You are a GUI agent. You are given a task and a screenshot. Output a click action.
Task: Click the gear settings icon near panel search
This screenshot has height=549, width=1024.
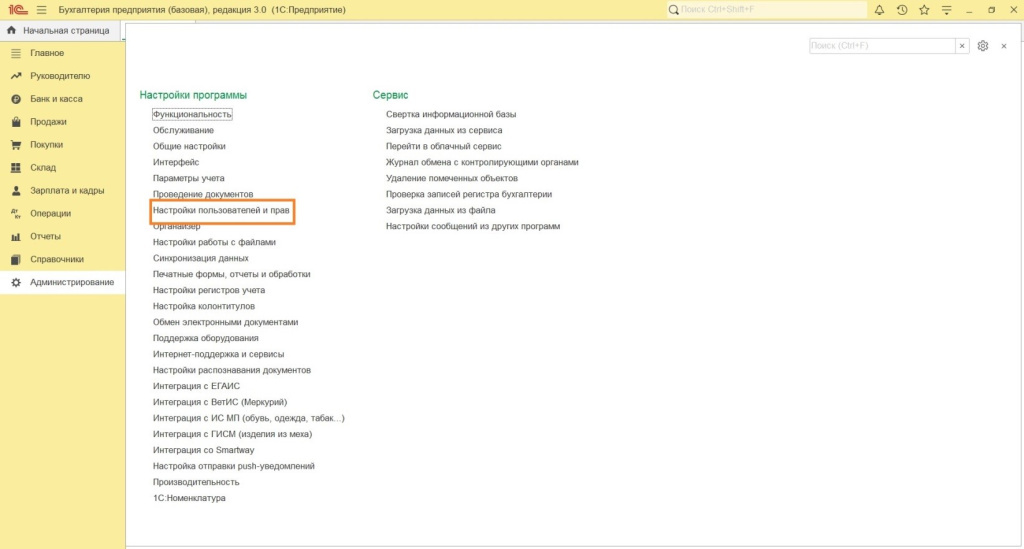click(983, 46)
